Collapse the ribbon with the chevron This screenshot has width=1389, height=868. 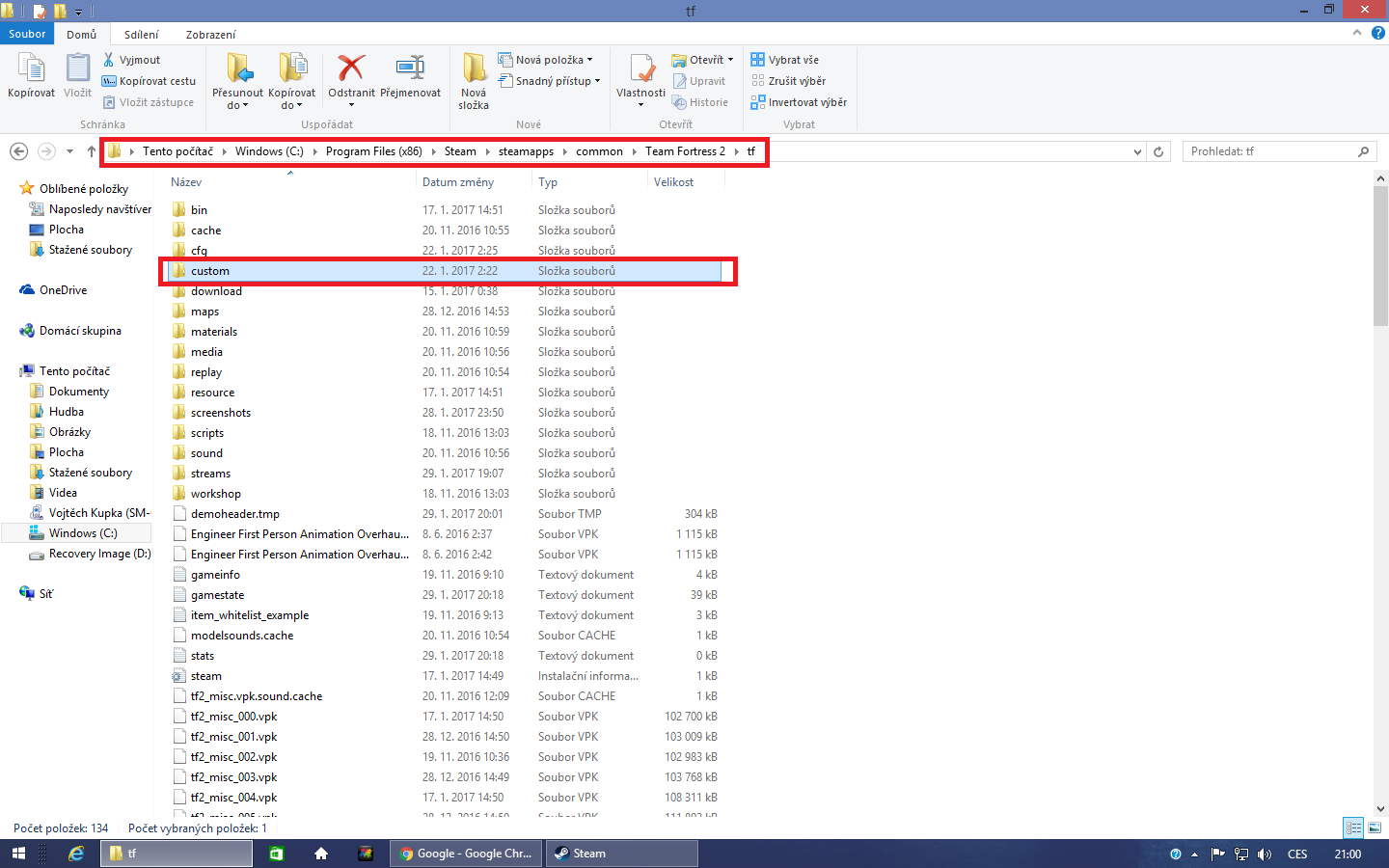pos(1357,33)
